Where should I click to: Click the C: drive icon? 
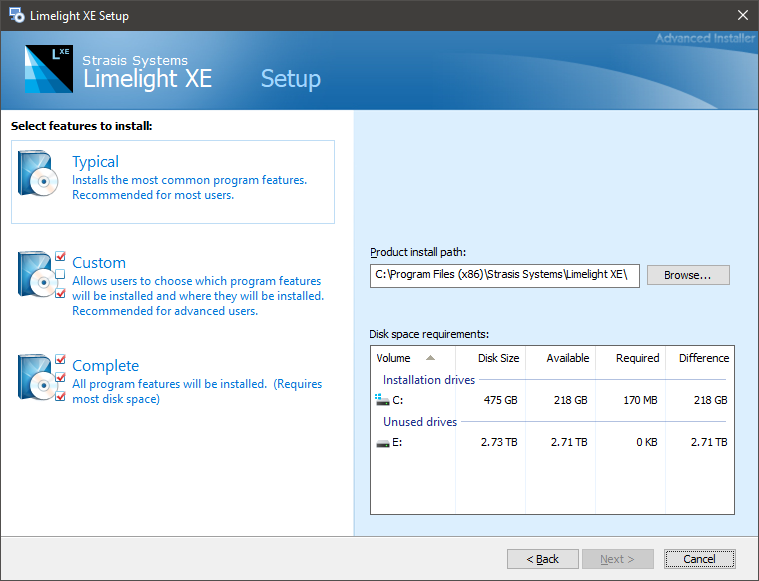click(x=382, y=400)
